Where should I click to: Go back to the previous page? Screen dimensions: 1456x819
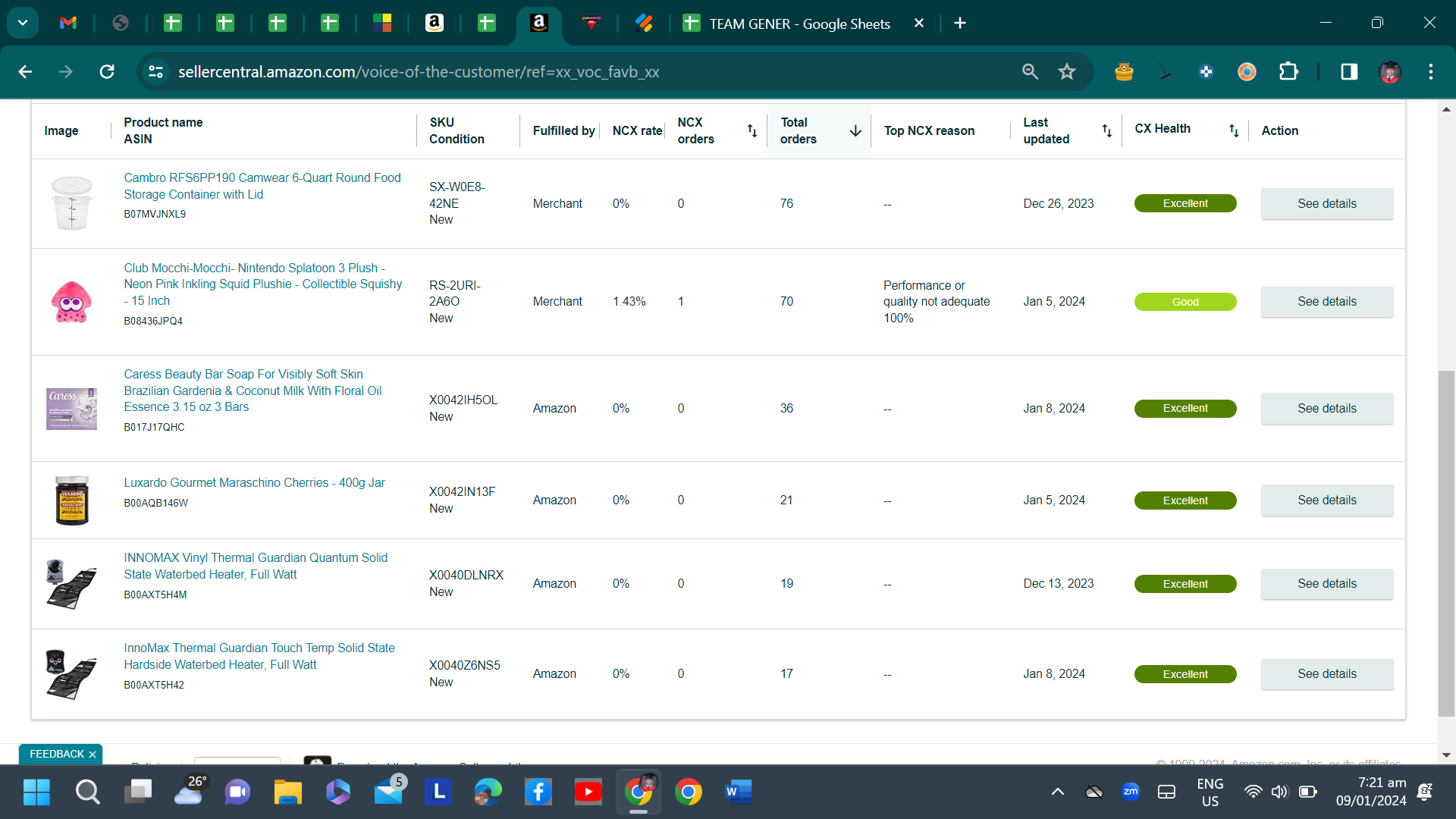point(25,72)
